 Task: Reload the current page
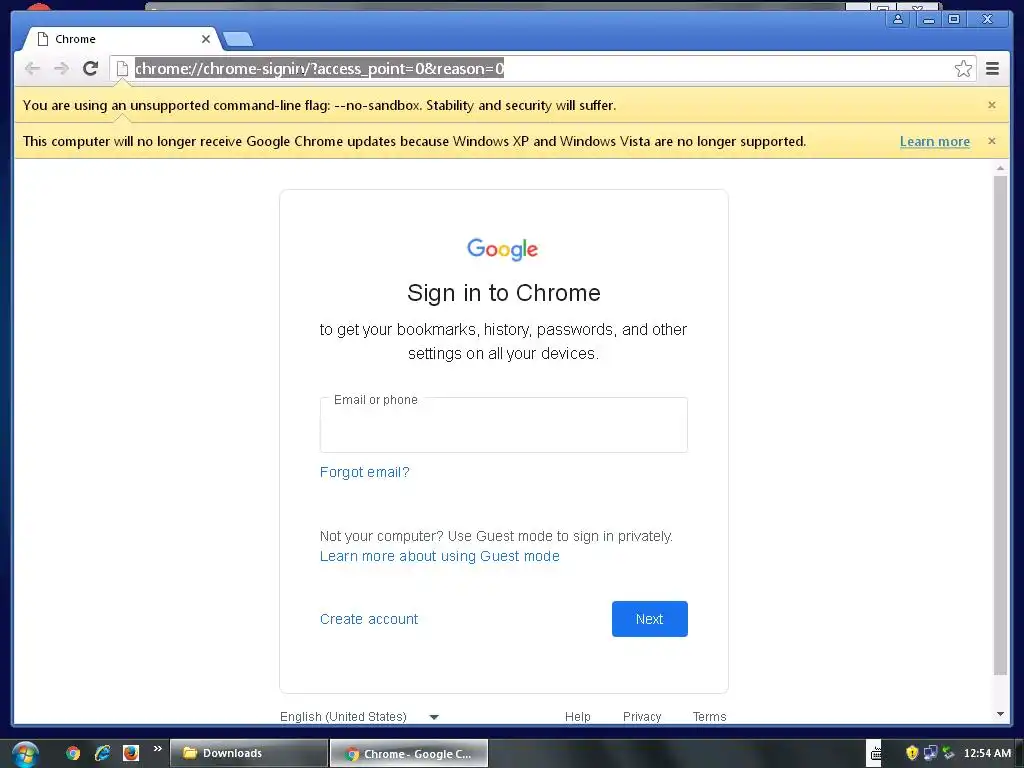(91, 69)
